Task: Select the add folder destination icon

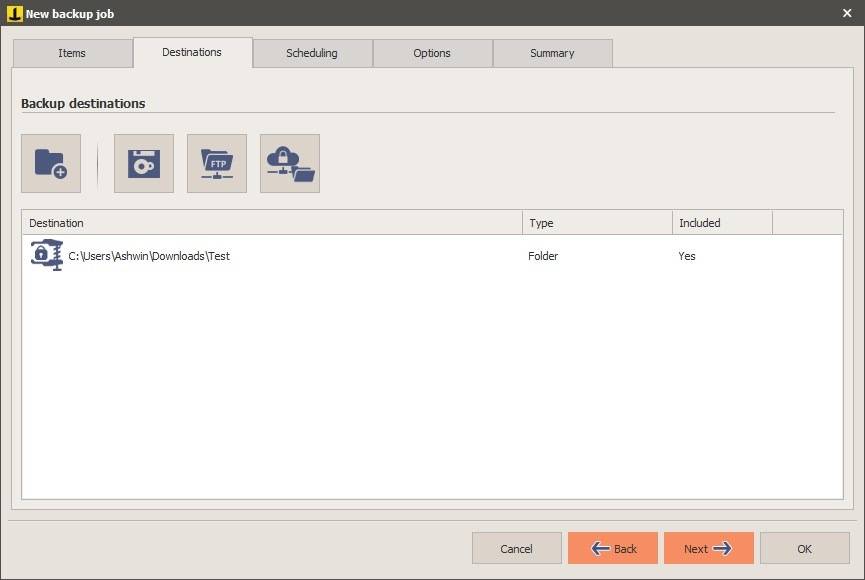Action: coord(50,163)
